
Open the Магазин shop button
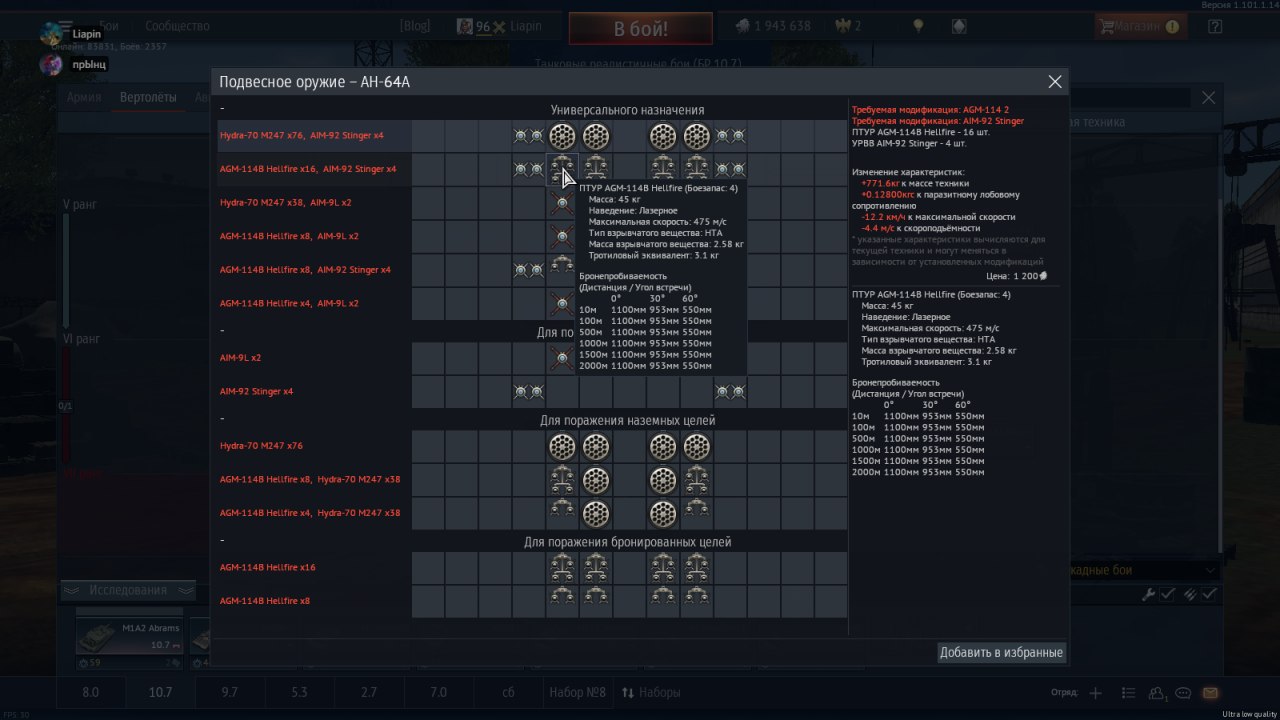point(1140,26)
